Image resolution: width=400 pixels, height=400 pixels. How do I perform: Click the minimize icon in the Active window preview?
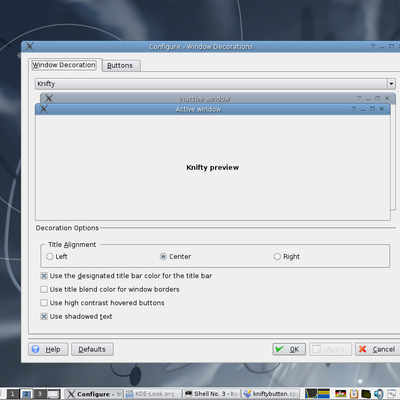coord(363,109)
